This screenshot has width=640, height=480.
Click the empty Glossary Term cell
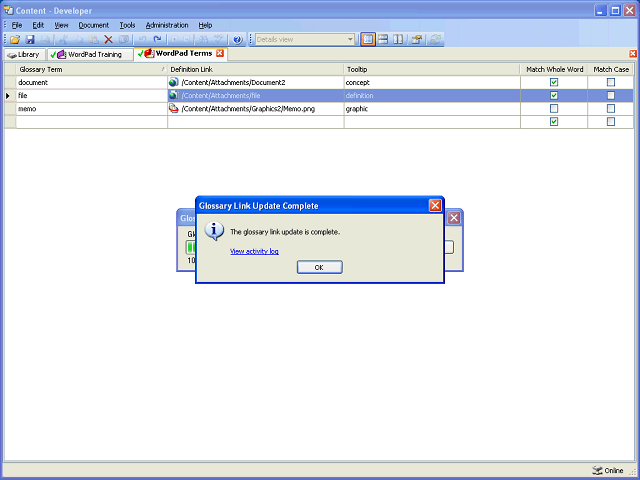[x=92, y=122]
